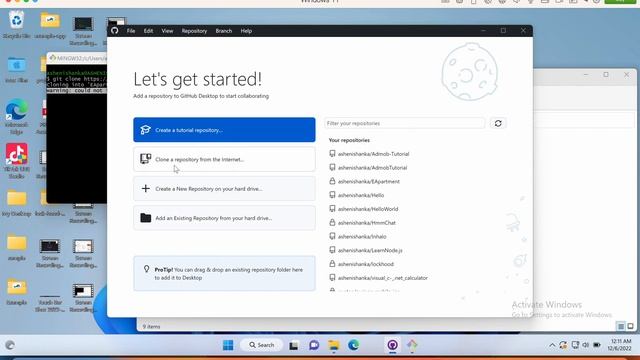Open the Recycle Bin on desktop
This screenshot has height=360, width=640.
pyautogui.click(x=16, y=24)
